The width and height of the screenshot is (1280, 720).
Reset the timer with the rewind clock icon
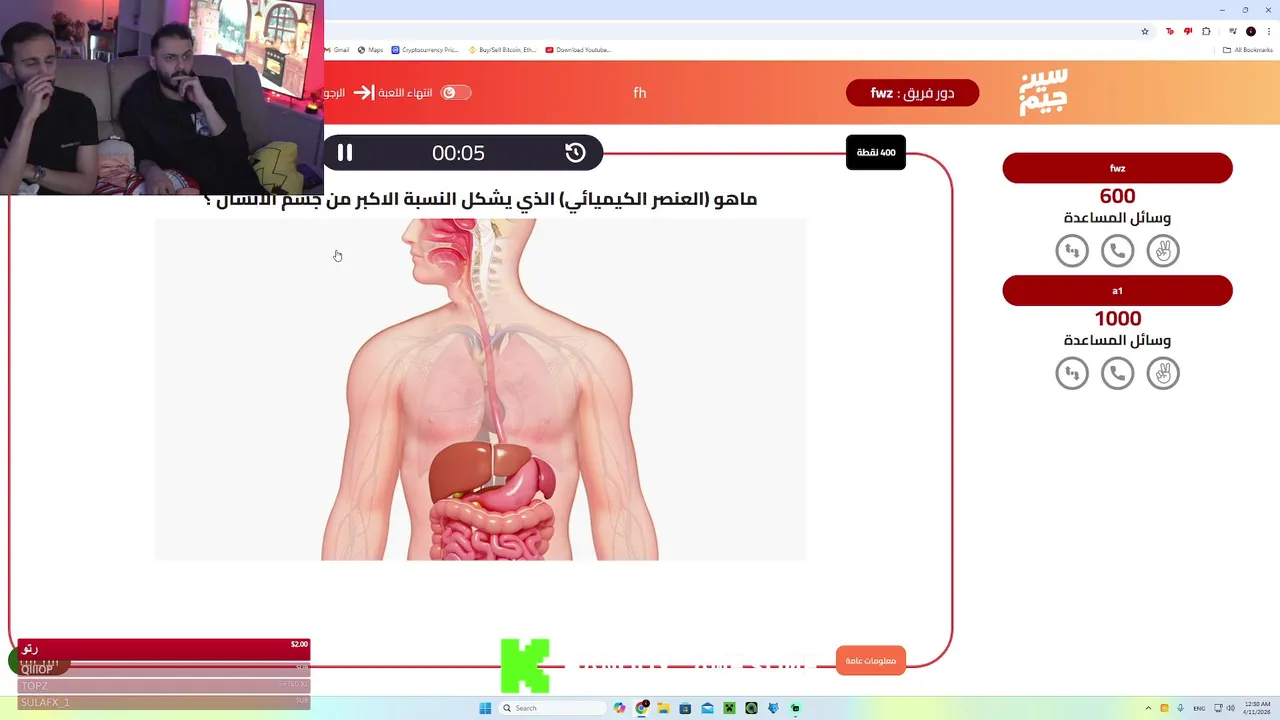575,153
